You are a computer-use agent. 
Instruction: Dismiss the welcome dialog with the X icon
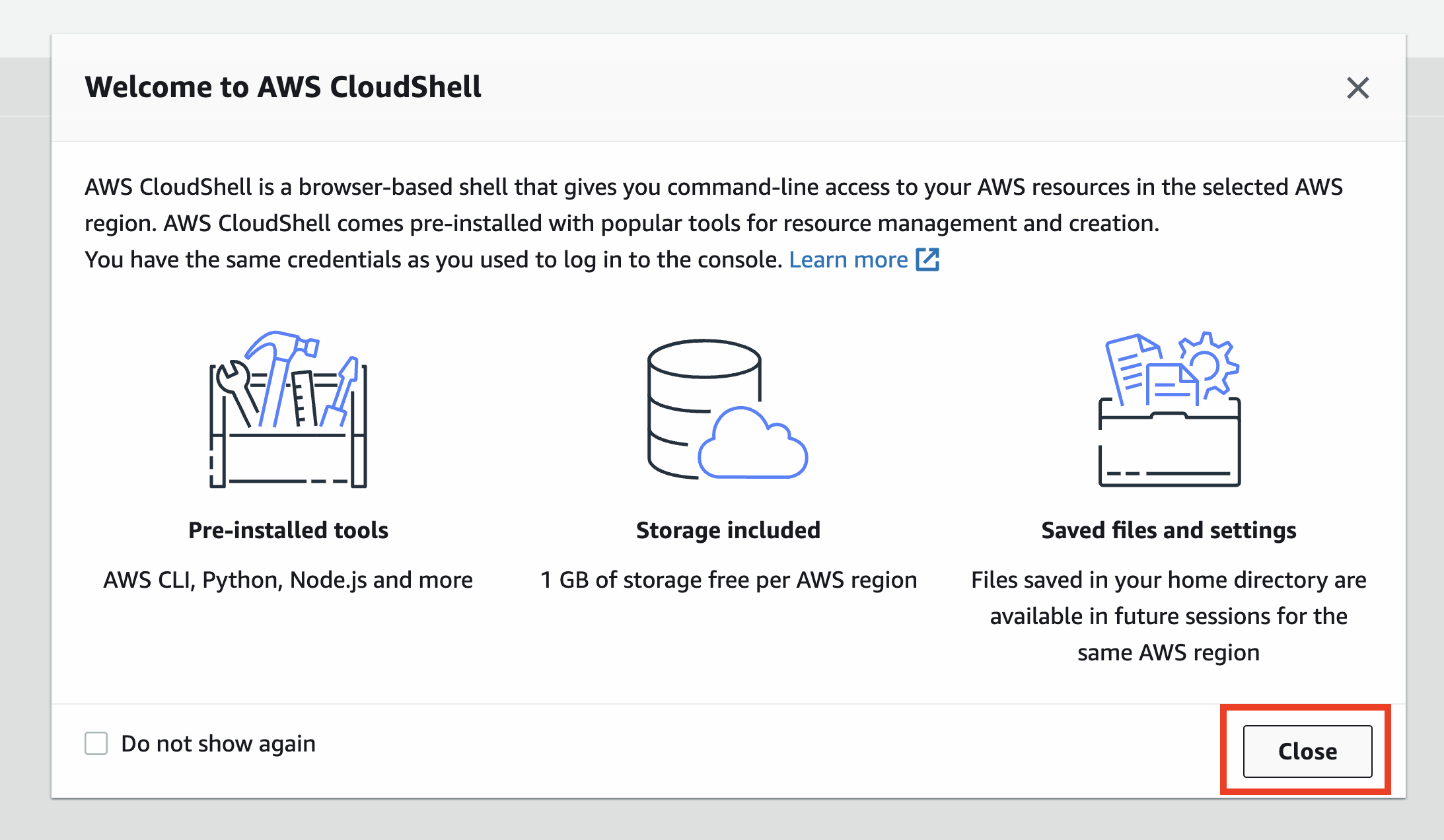pos(1357,88)
